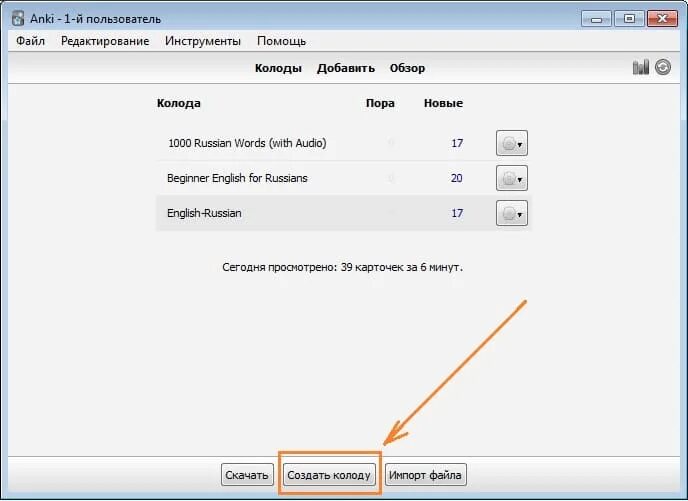Click the Anki app icon in title bar
Screen dimensions: 688x501
pos(18,18)
